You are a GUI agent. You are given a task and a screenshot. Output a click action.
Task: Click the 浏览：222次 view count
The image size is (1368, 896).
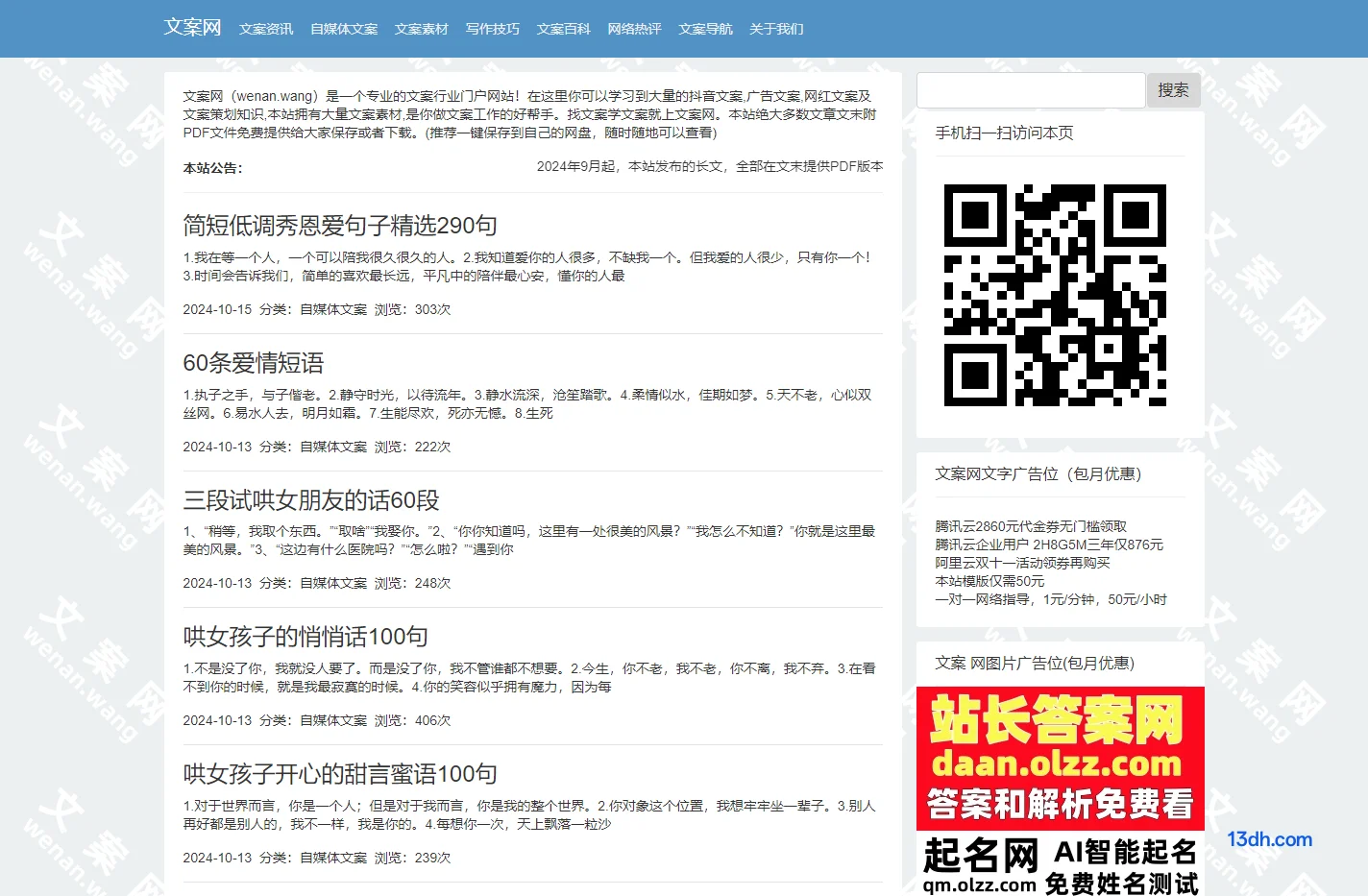pos(412,447)
